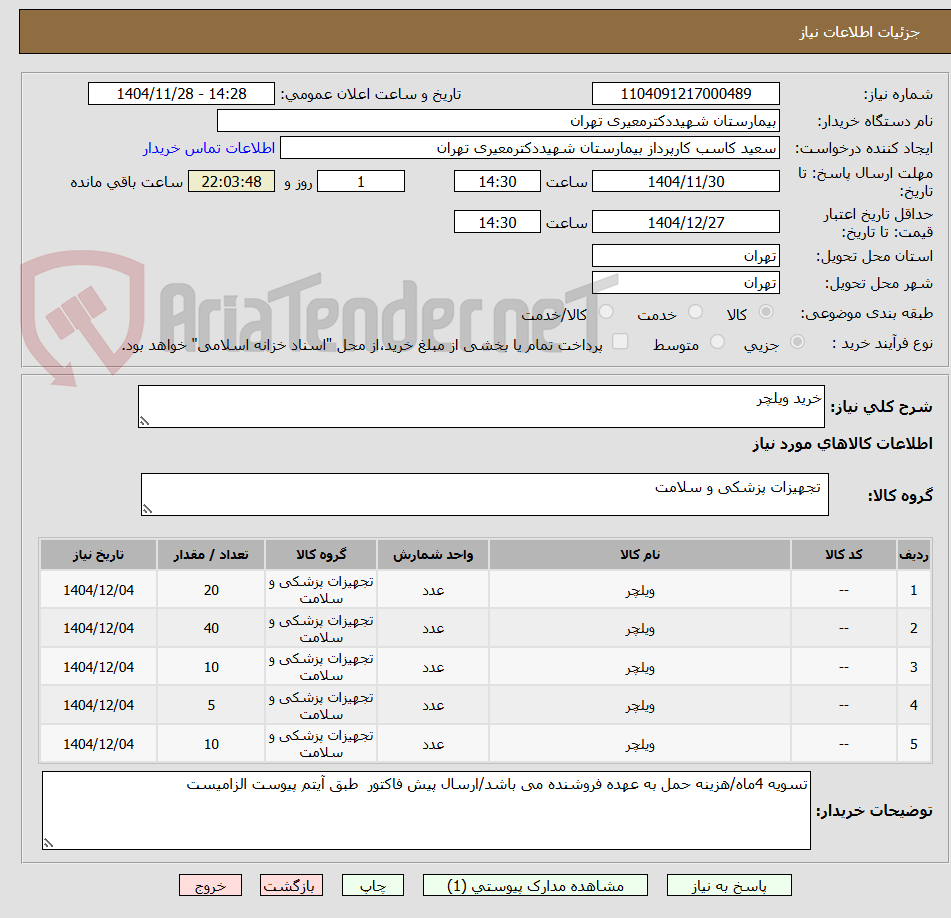The image size is (951, 918).
Task: Select the کالا/خدمت radio button
Action: [x=606, y=312]
